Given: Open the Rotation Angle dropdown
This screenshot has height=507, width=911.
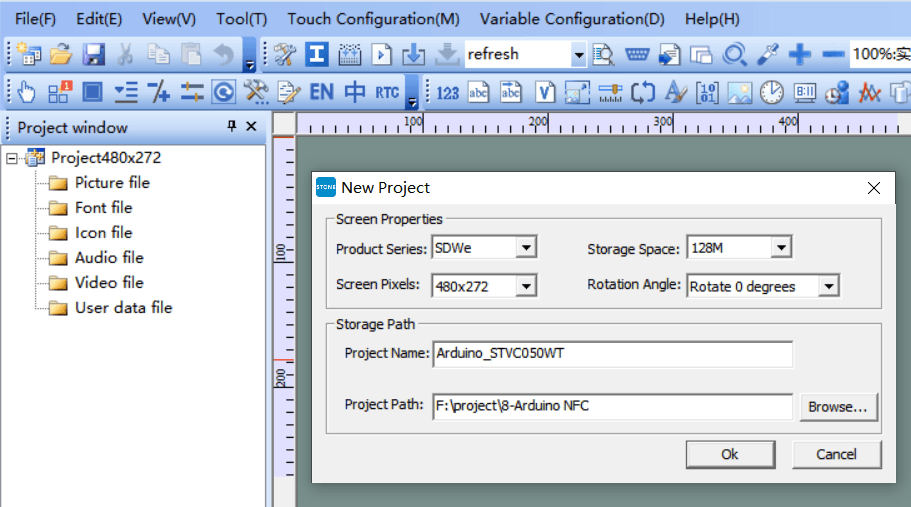Looking at the screenshot, I should point(828,286).
